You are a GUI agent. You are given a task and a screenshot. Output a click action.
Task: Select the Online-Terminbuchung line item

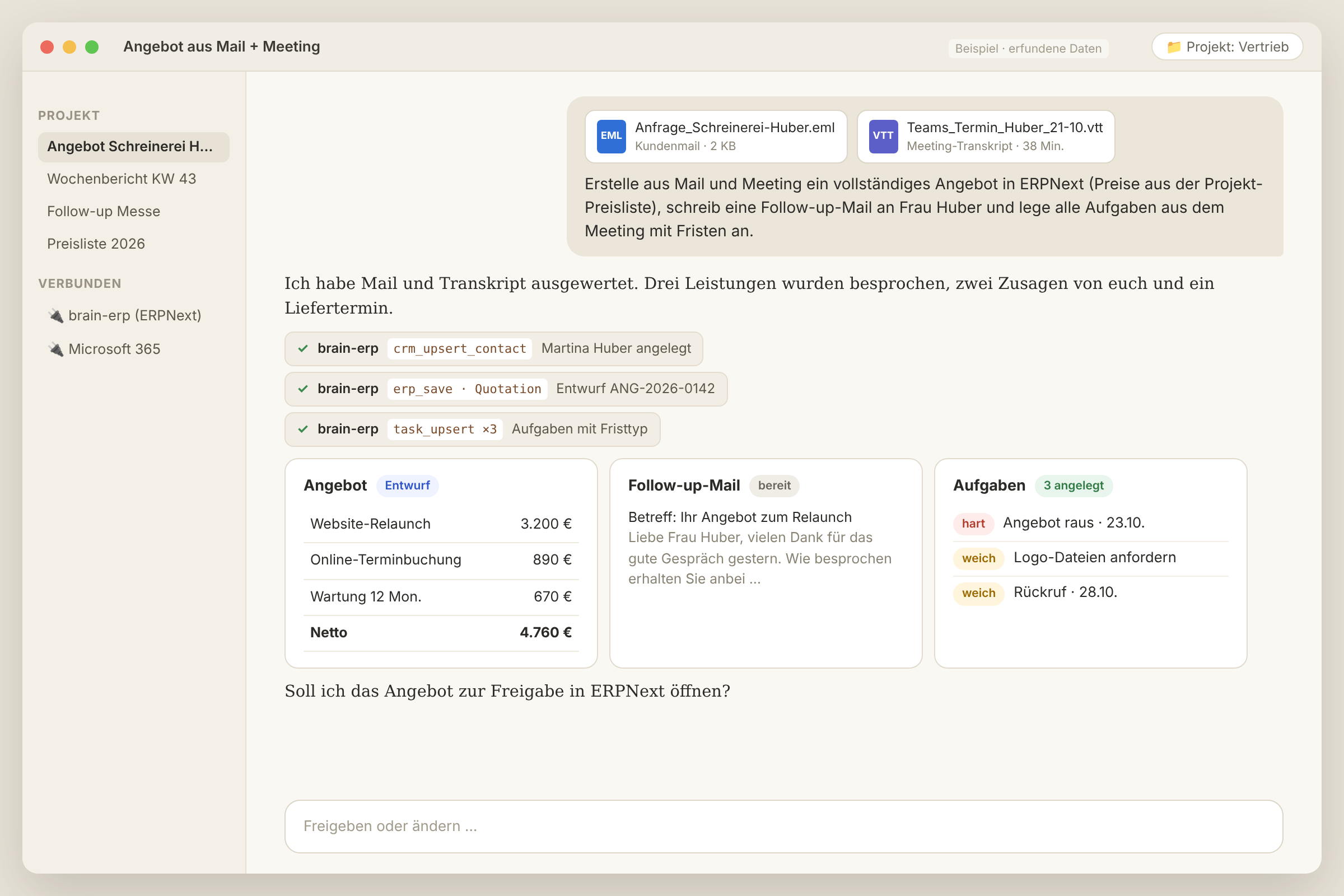(x=441, y=560)
